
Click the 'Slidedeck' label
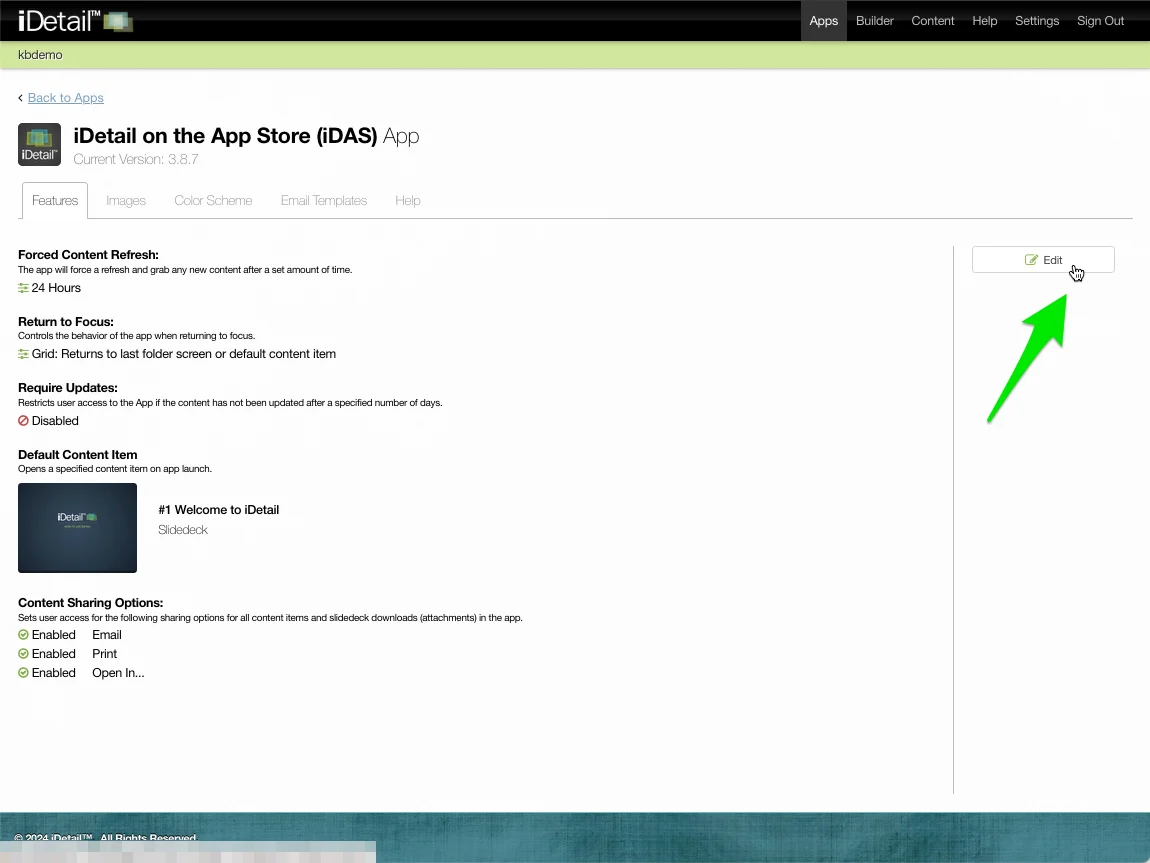pyautogui.click(x=183, y=529)
